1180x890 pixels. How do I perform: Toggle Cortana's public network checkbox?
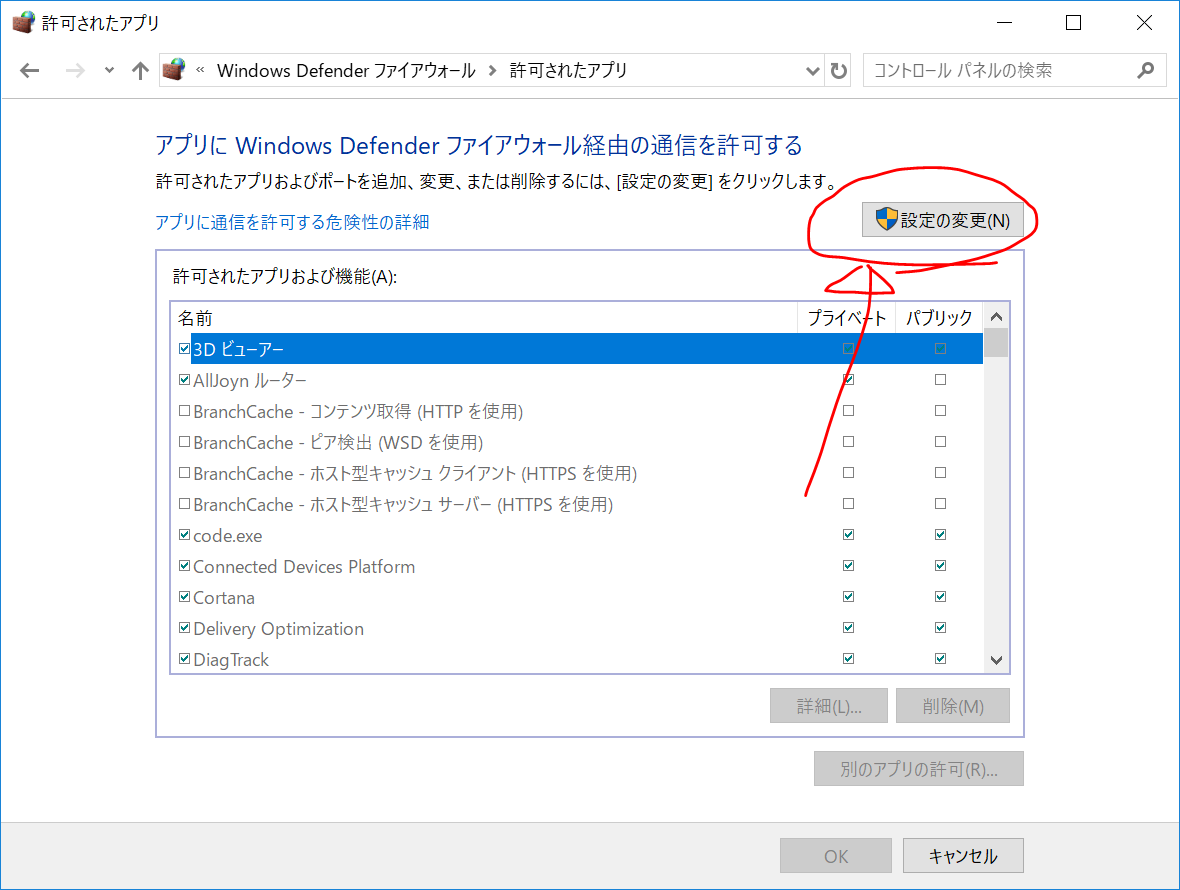tap(940, 597)
